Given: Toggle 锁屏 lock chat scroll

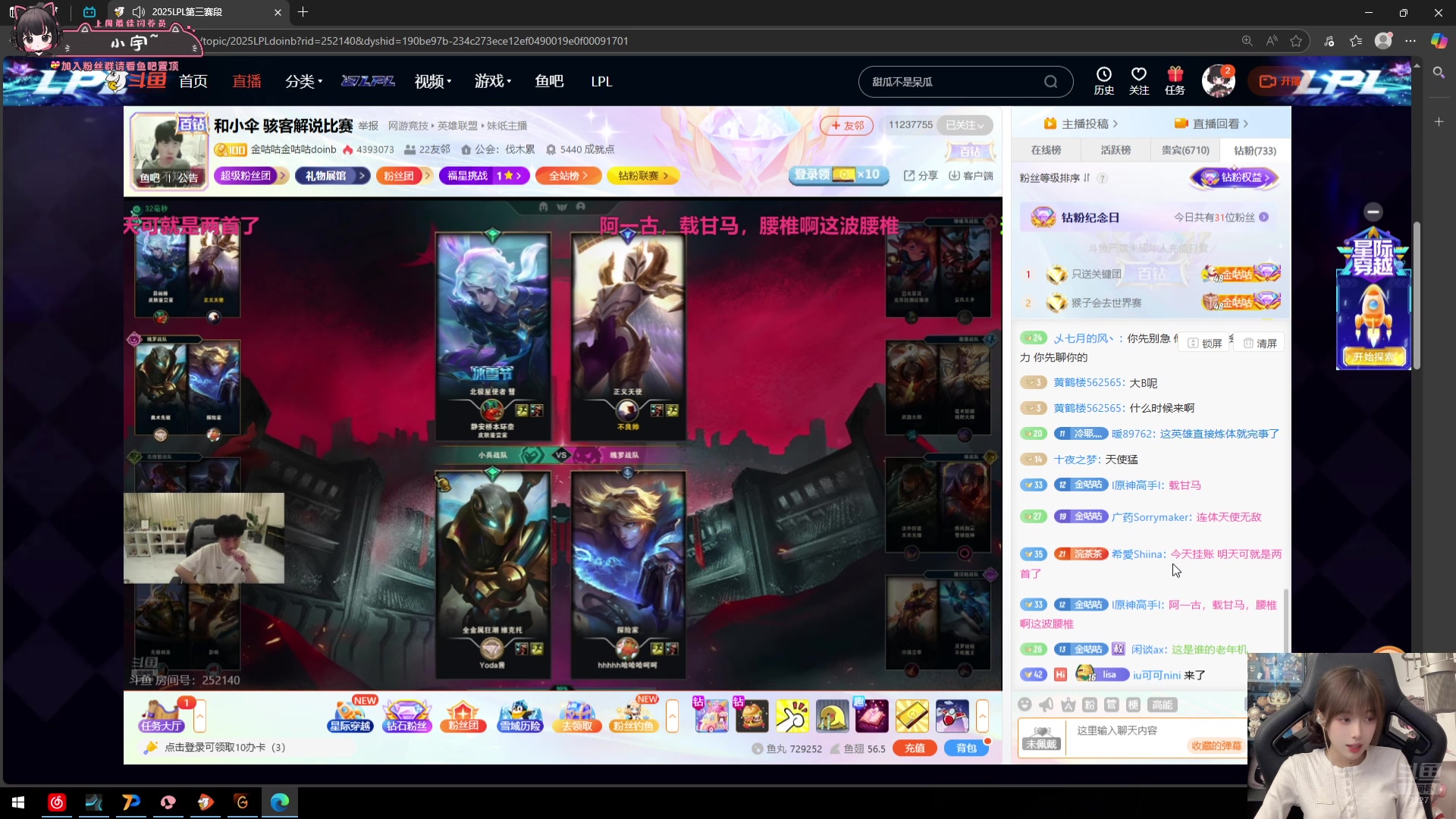Looking at the screenshot, I should click(1205, 343).
